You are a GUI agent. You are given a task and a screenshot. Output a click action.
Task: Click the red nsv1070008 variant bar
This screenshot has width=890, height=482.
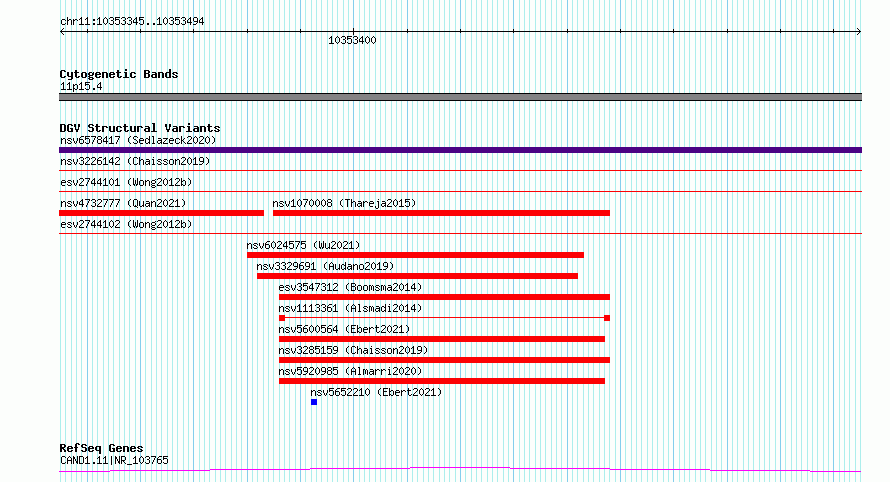coord(441,213)
